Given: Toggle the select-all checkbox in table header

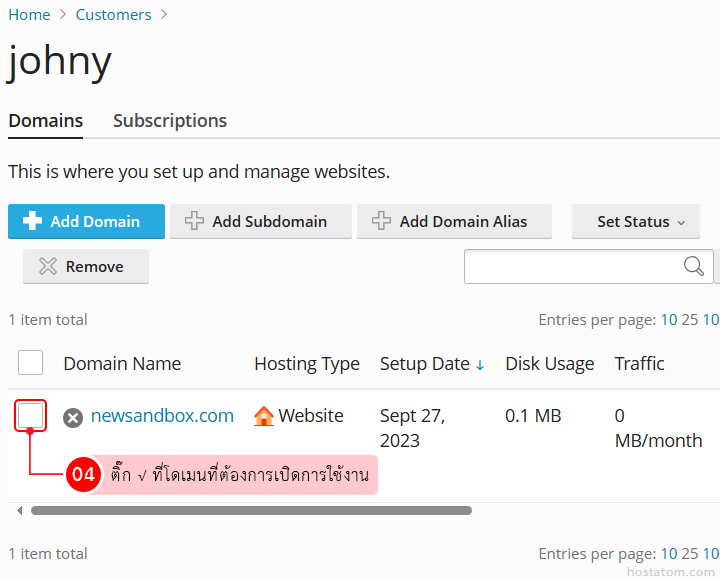Looking at the screenshot, I should coord(31,363).
